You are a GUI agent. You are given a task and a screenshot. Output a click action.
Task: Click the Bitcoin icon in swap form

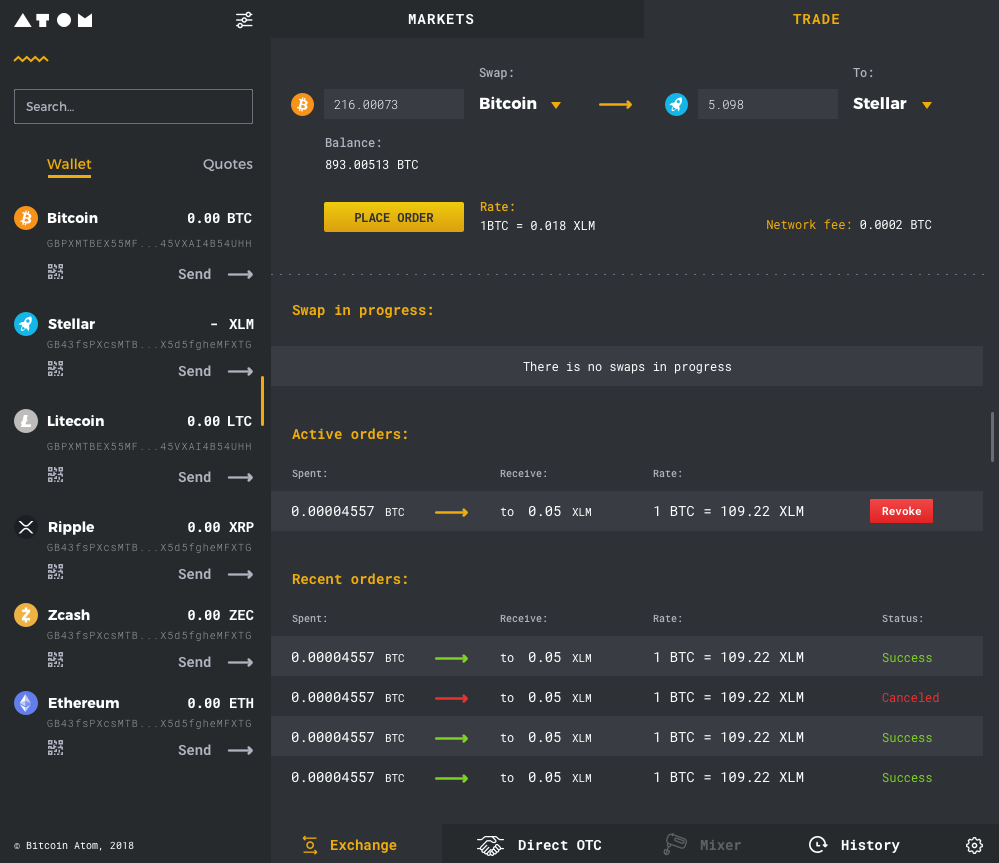click(303, 104)
